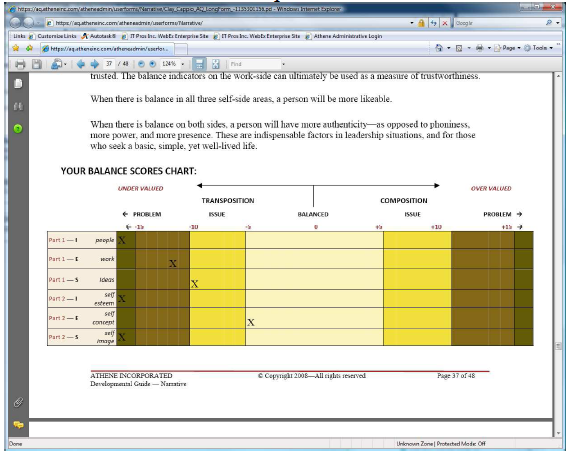Expand the command bar overflow chevron
572x459 pixels.
click(559, 45)
